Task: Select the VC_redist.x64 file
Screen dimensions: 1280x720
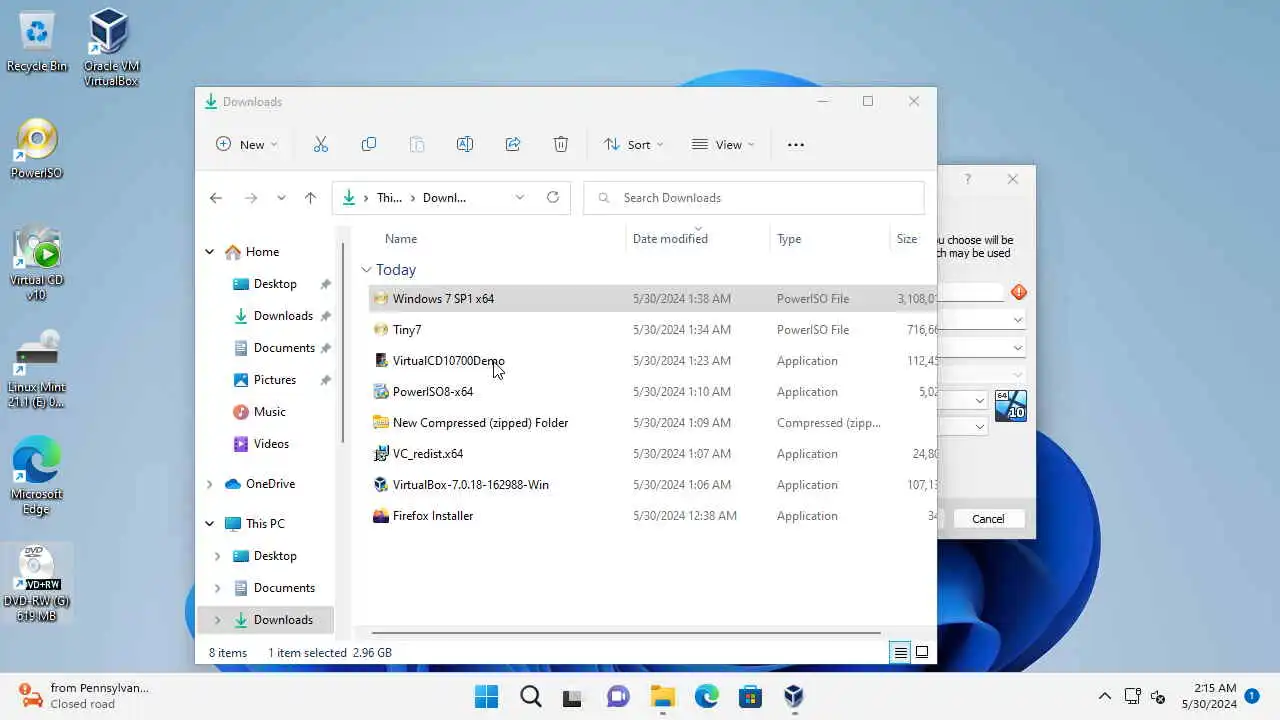Action: 652,454
